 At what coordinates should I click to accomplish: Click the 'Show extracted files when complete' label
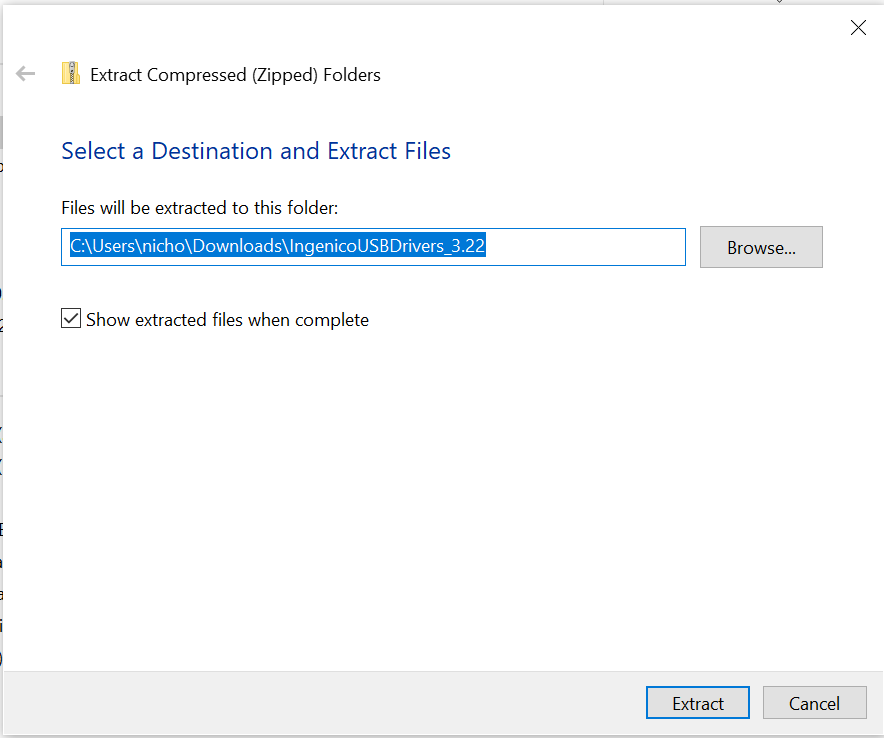[x=227, y=320]
